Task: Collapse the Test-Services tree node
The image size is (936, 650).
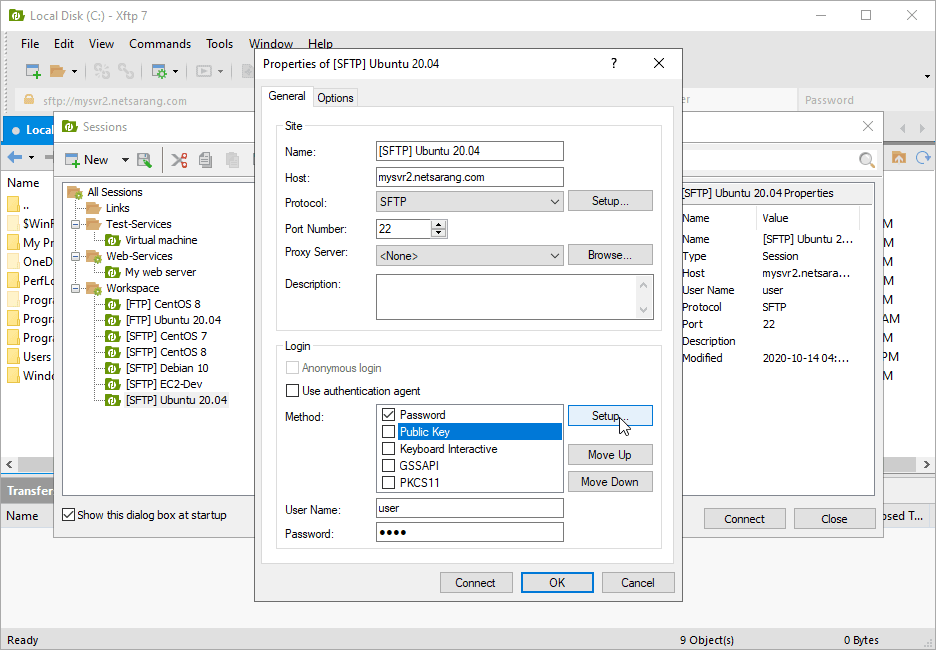Action: (76, 224)
